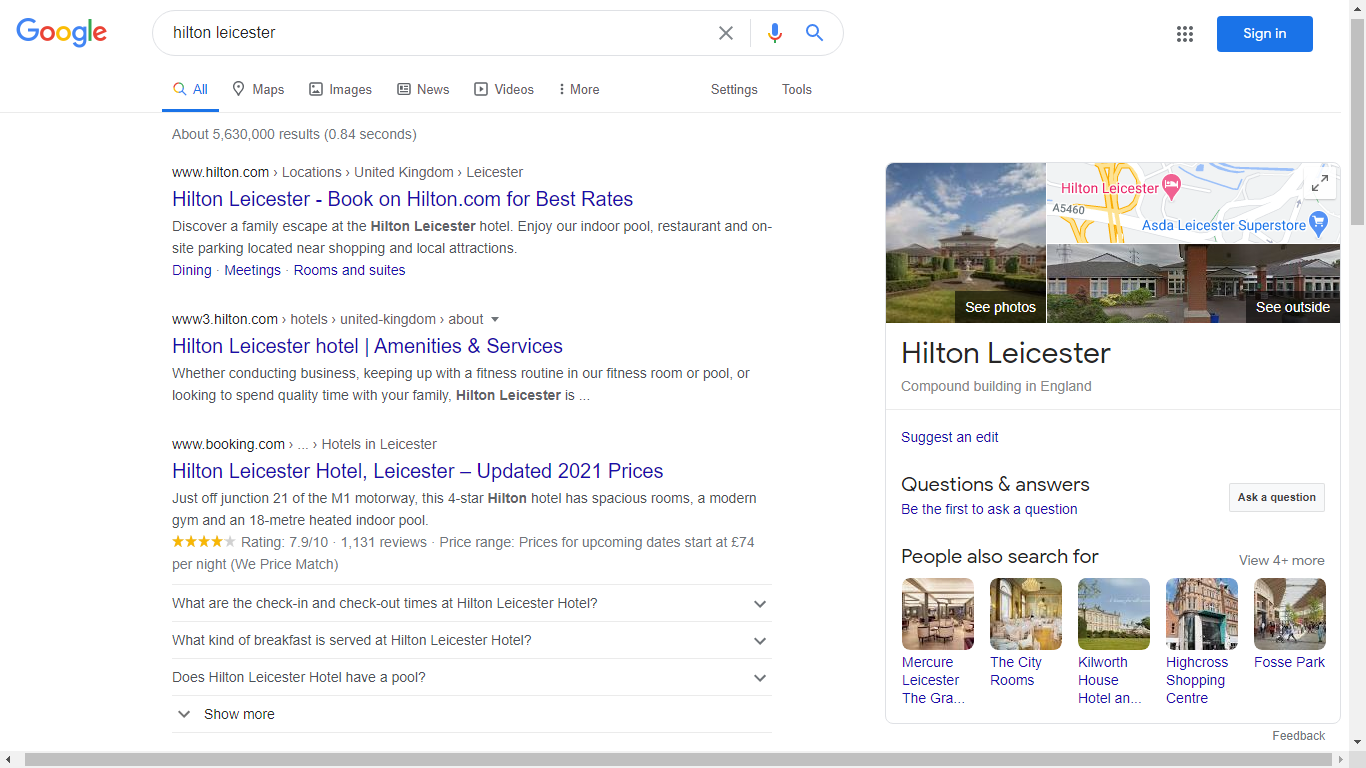The width and height of the screenshot is (1366, 768).
Task: Click vertical scrollbar down arrow
Action: pos(1357,743)
